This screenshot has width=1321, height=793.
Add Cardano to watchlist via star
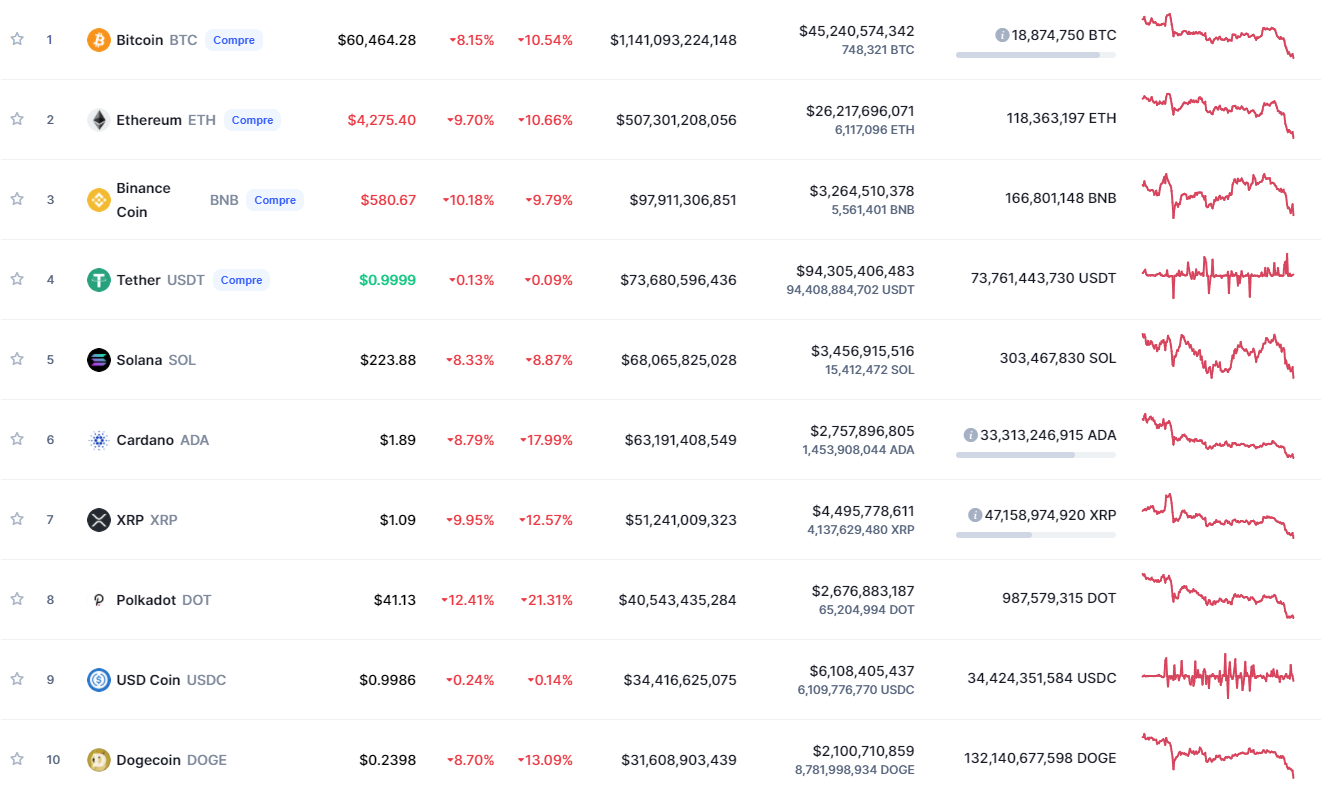pos(17,439)
